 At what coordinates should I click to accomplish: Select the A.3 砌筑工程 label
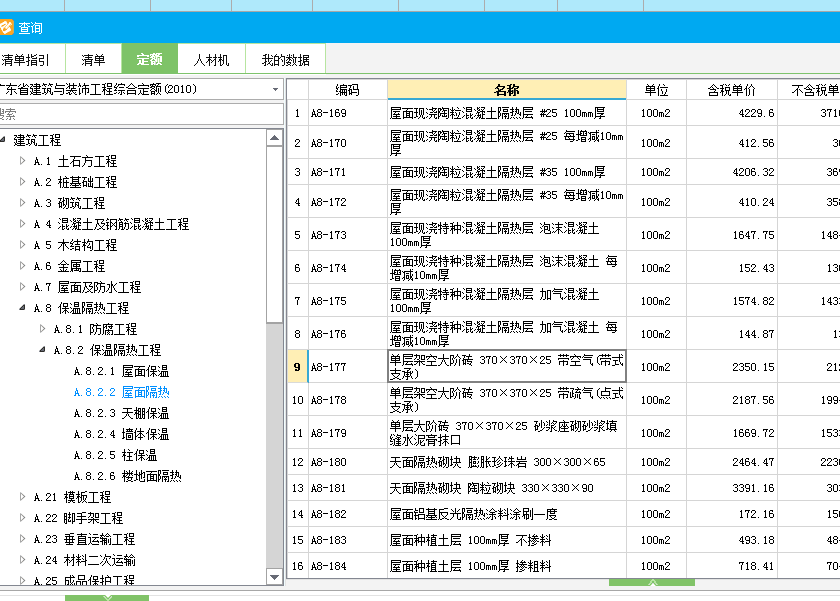click(69, 203)
